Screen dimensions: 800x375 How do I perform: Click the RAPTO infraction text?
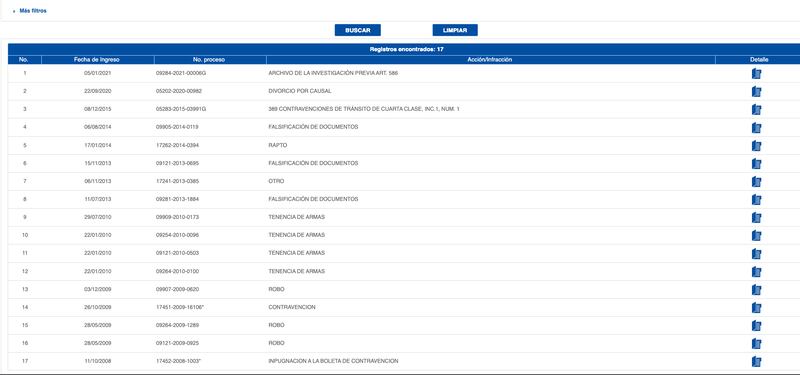(x=278, y=145)
